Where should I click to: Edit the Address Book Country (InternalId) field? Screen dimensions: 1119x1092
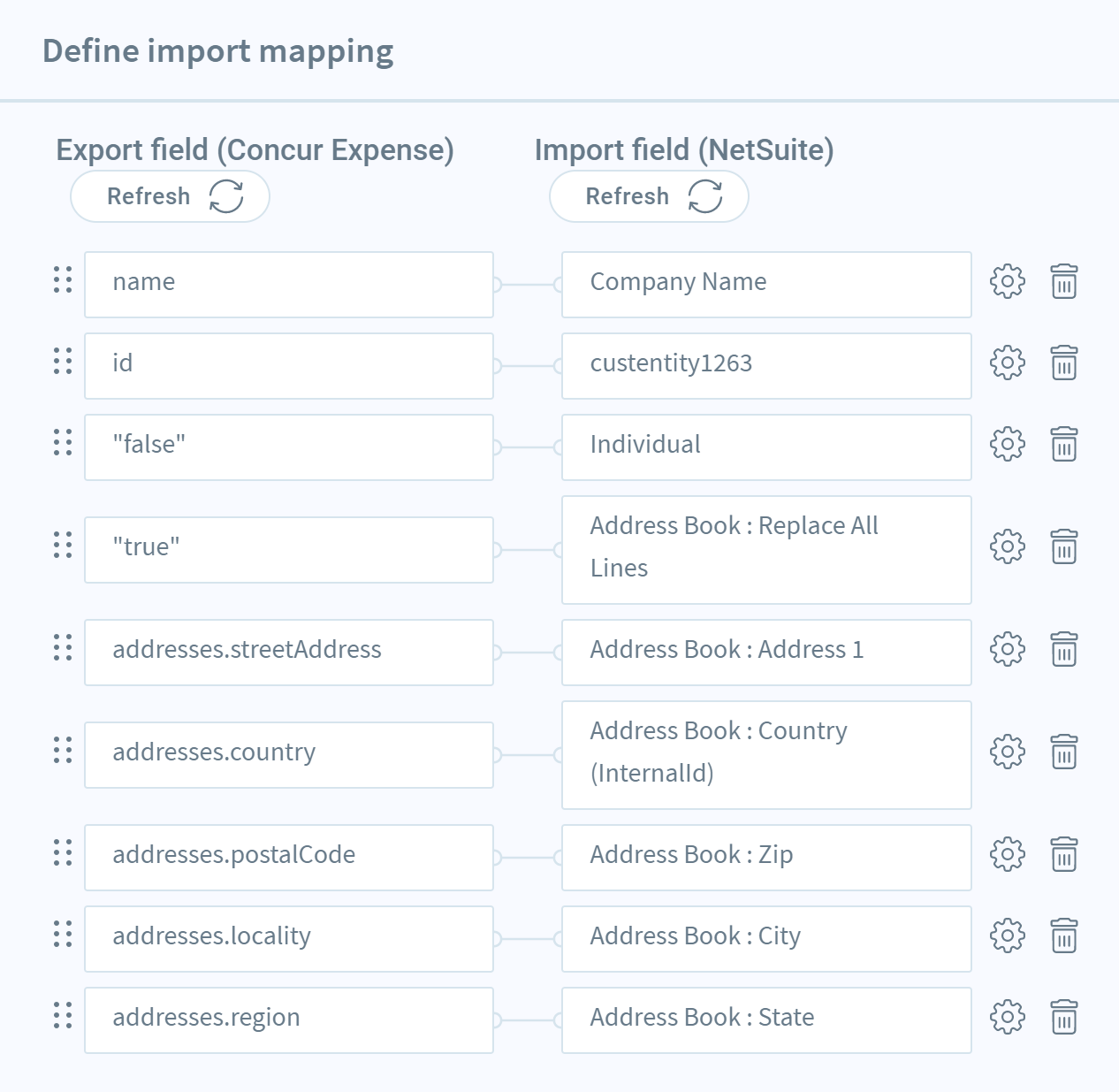click(766, 755)
